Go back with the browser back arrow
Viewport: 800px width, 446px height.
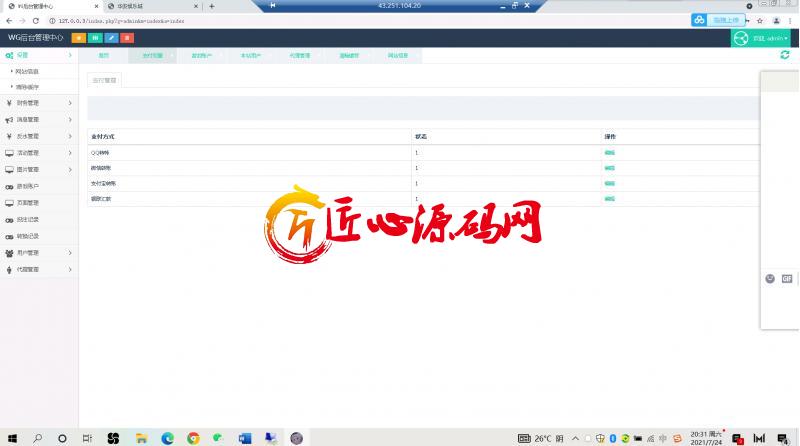pos(9,21)
